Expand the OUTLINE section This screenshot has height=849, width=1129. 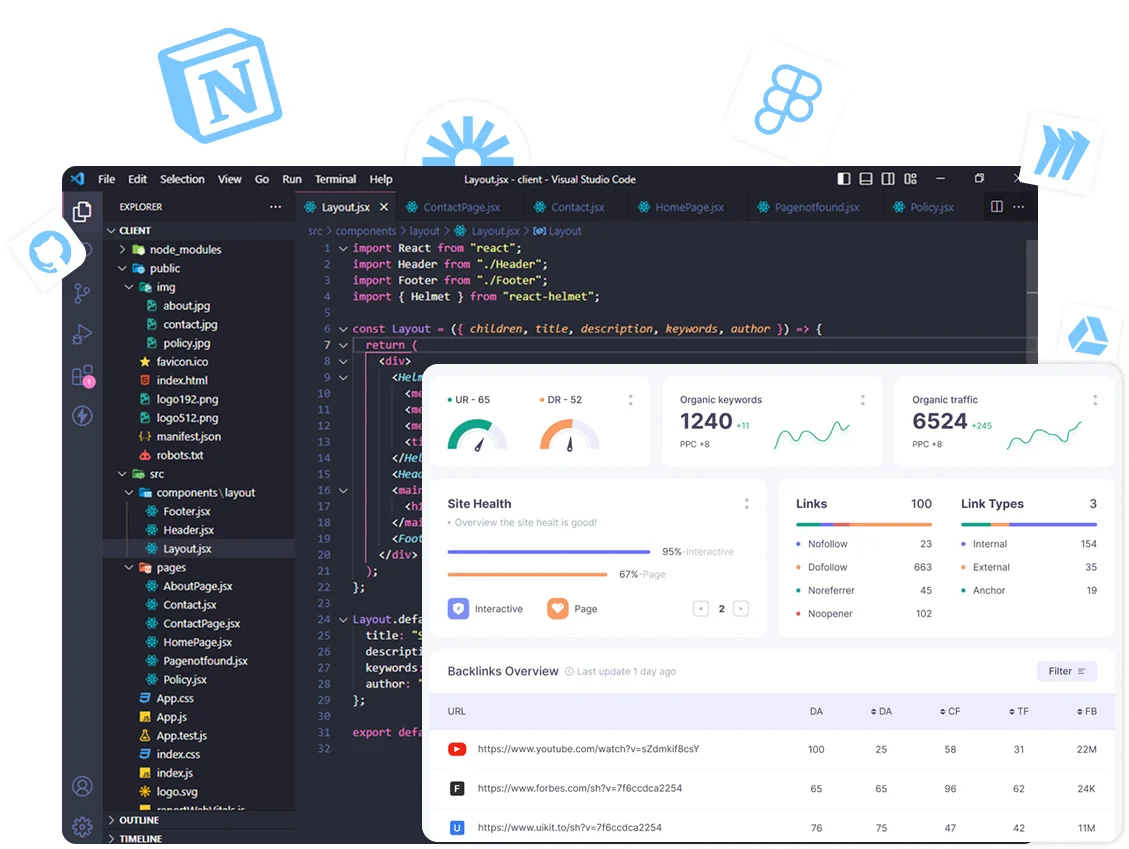pyautogui.click(x=139, y=820)
